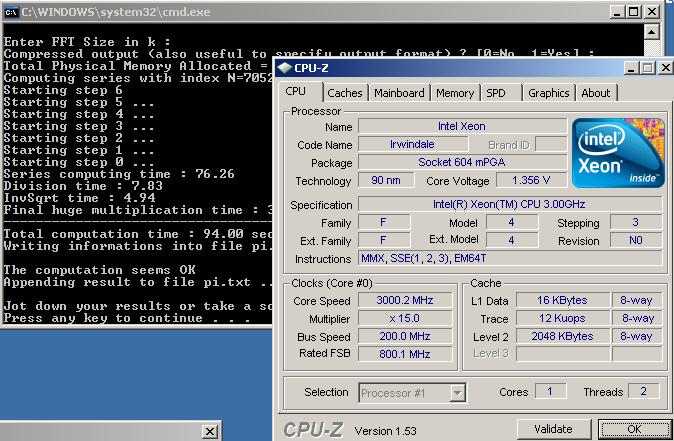Go to the SPD tab
This screenshot has width=674, height=441.
496,93
